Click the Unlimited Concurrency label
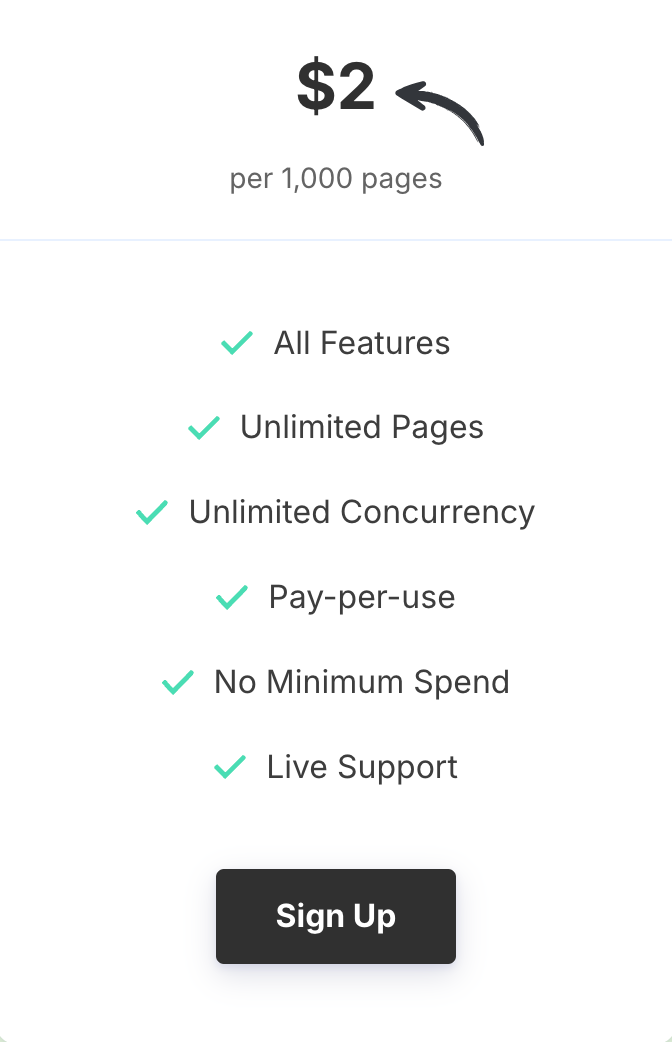Image resolution: width=672 pixels, height=1042 pixels. (362, 512)
